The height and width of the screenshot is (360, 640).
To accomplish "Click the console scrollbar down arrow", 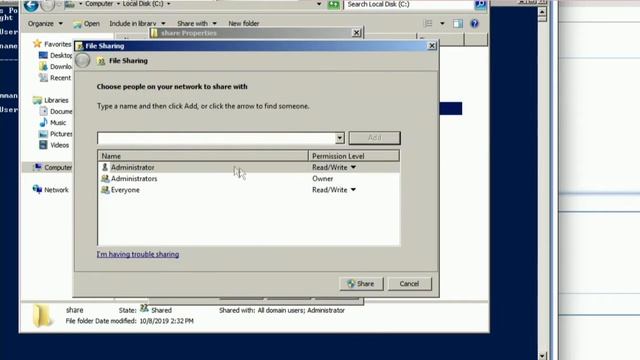I will 542,356.
